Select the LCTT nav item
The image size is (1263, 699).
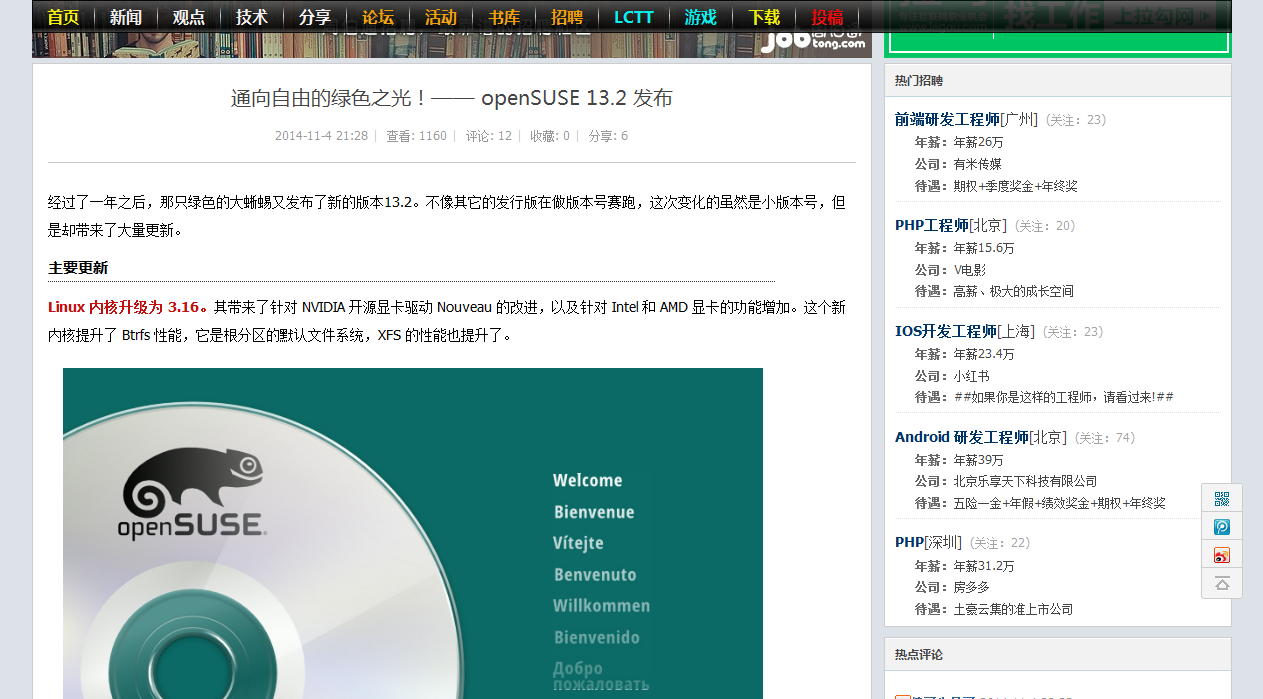634,17
